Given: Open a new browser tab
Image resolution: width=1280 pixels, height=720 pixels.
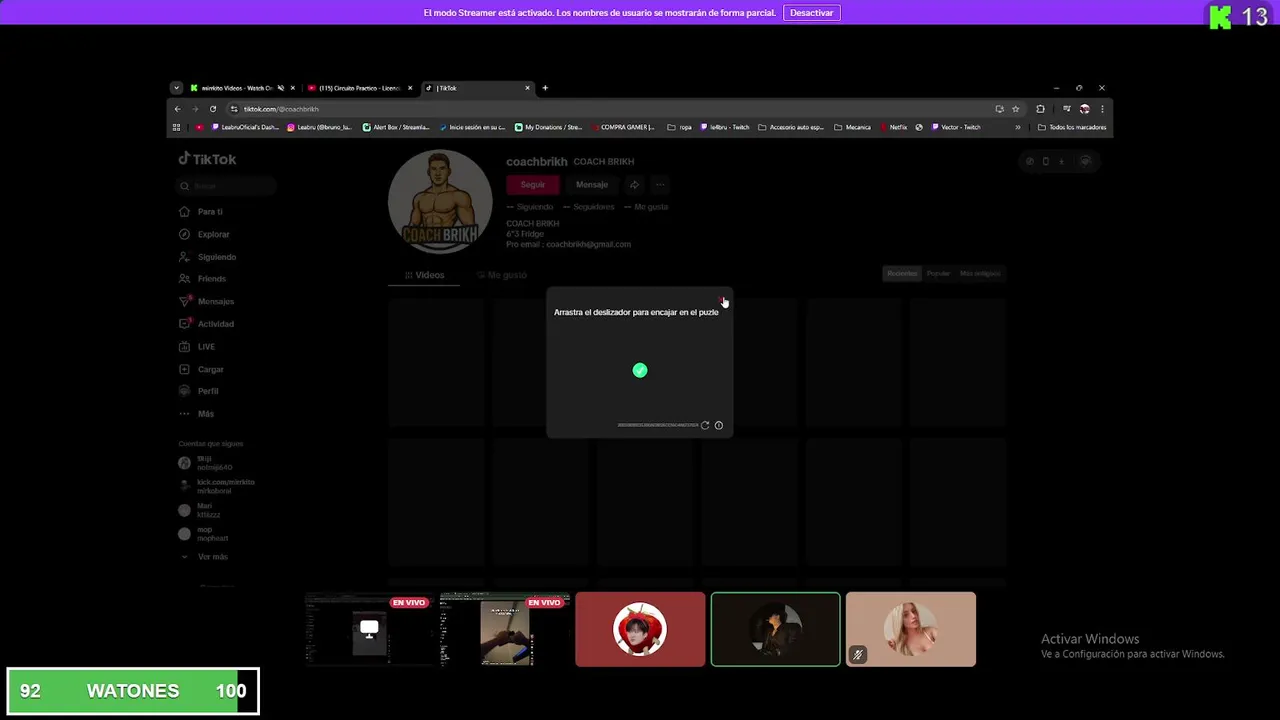Looking at the screenshot, I should tap(545, 88).
